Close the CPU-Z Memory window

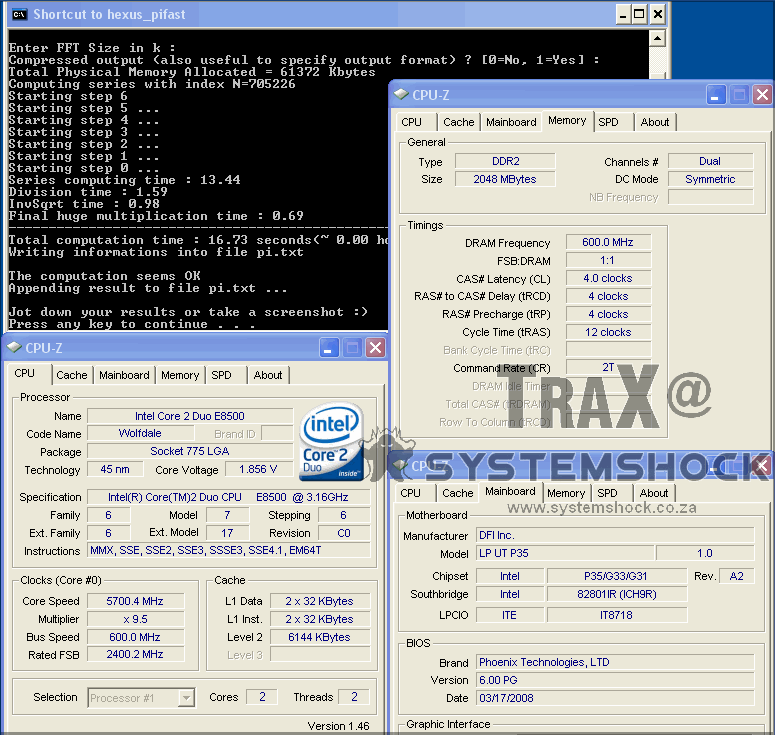762,95
